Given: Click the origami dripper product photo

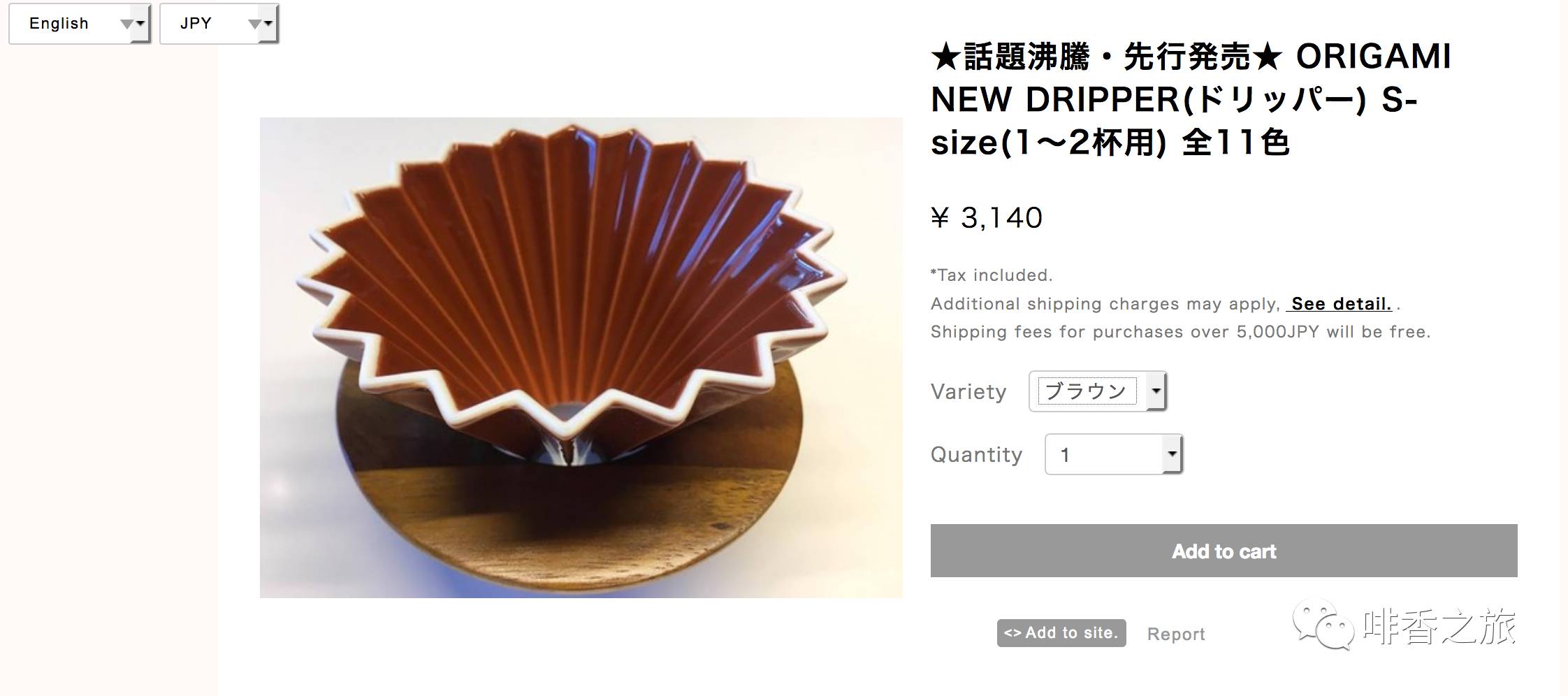Looking at the screenshot, I should (x=581, y=358).
